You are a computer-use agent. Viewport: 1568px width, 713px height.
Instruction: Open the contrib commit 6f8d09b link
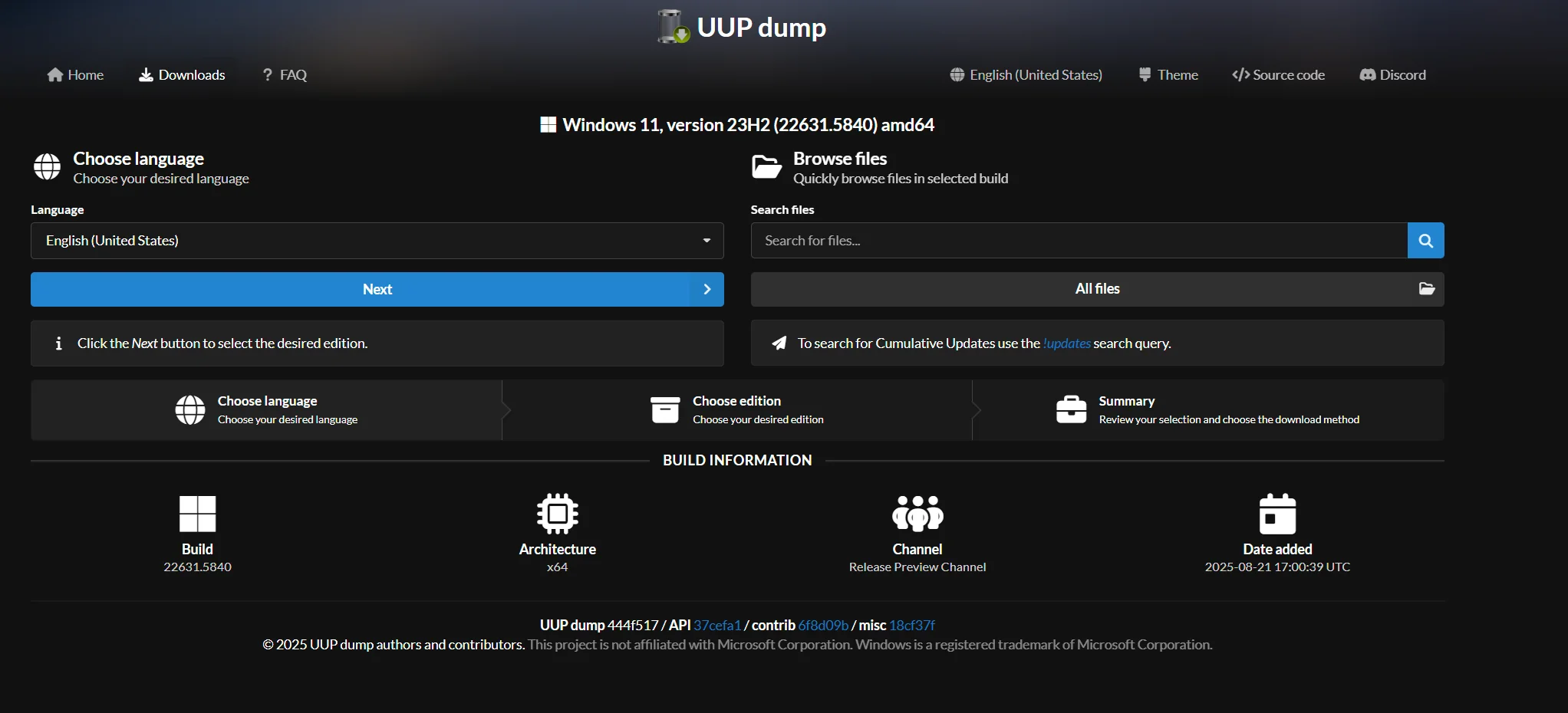click(823, 625)
